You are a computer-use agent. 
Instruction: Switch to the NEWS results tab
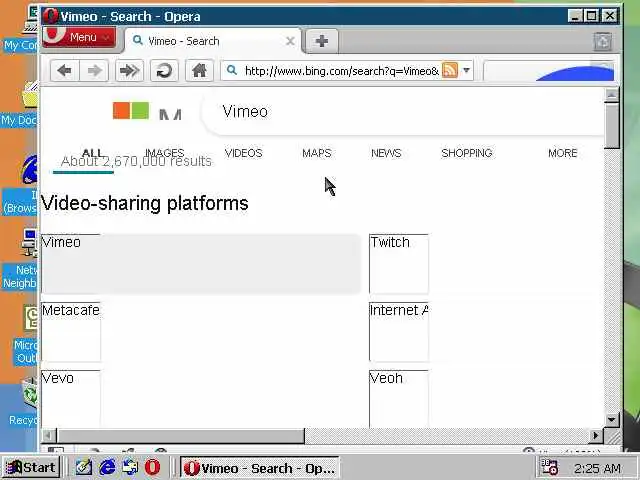[x=386, y=153]
